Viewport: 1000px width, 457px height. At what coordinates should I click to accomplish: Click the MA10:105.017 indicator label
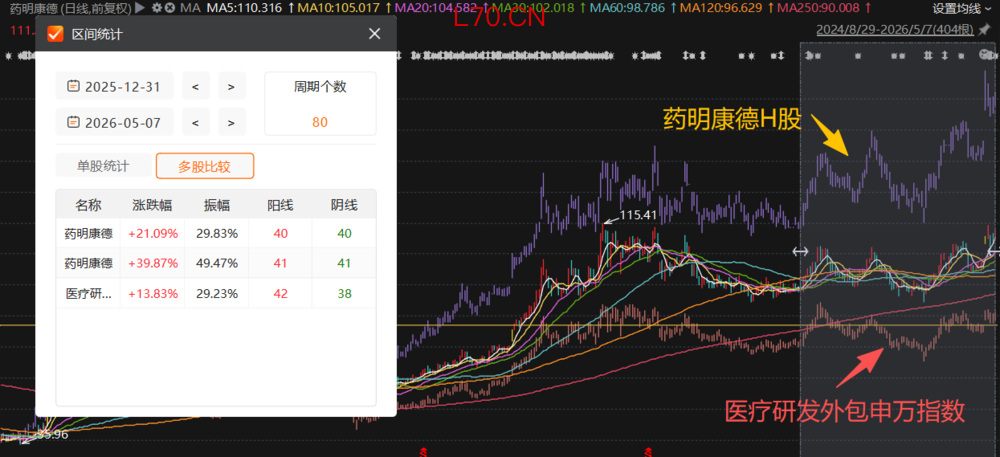point(340,8)
